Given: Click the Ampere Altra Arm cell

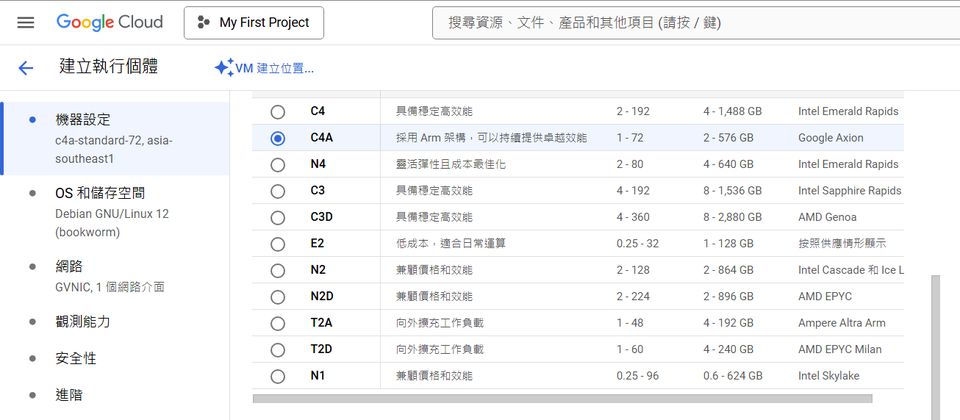Looking at the screenshot, I should [842, 323].
